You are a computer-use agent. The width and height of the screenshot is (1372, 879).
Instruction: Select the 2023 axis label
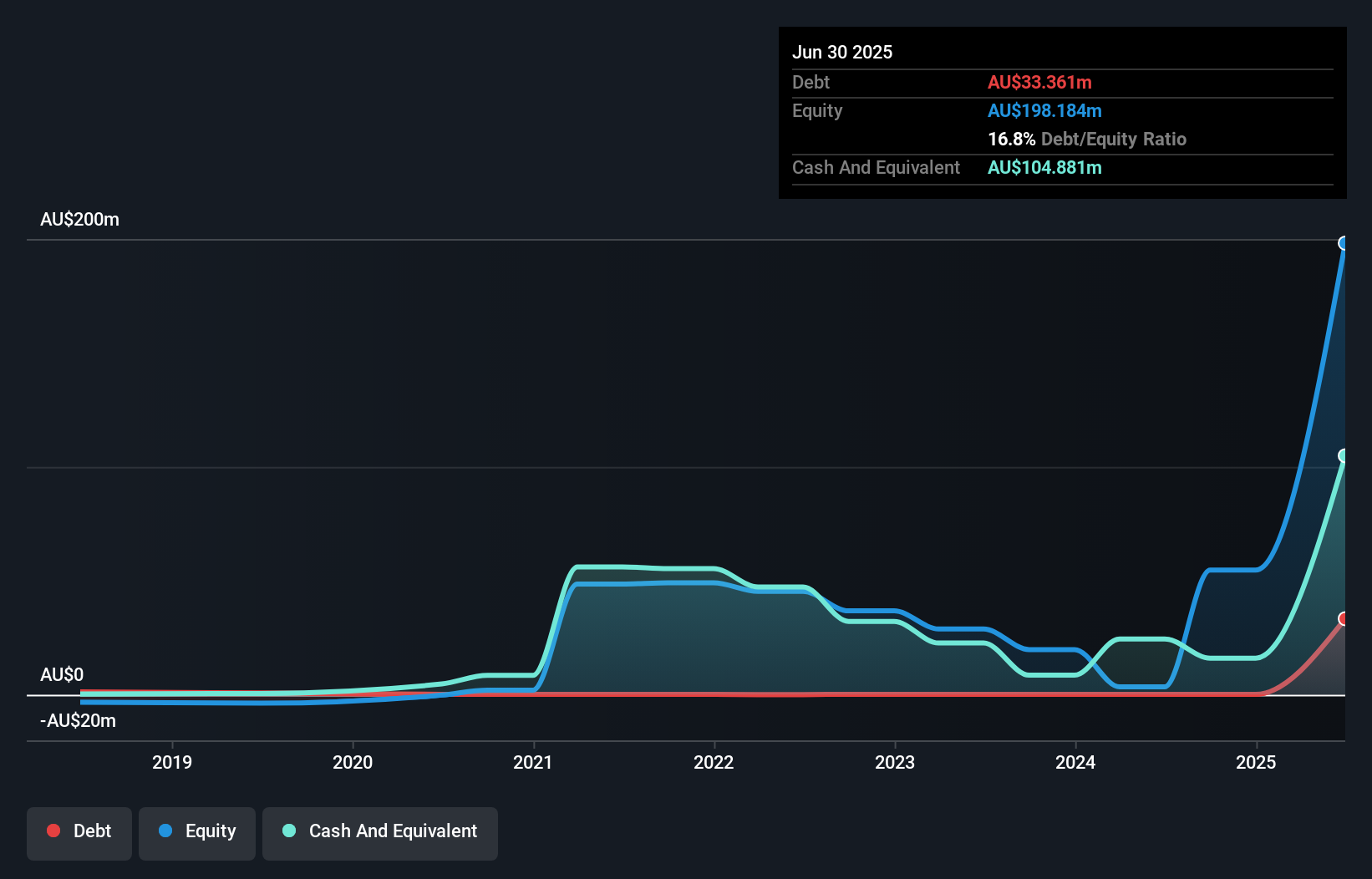point(894,762)
